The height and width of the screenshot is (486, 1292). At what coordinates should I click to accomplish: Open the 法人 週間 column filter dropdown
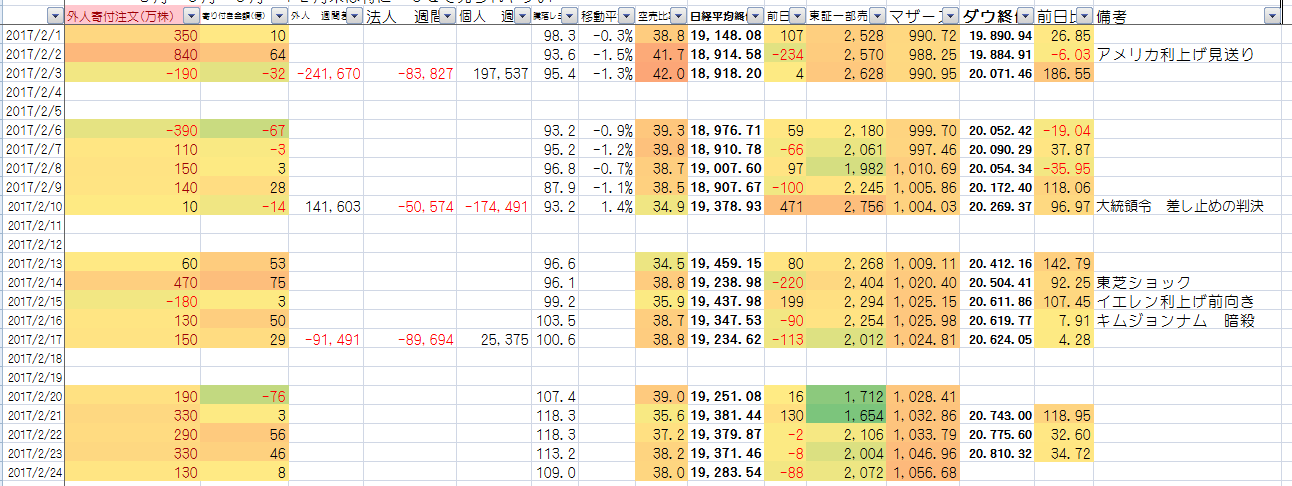447,16
